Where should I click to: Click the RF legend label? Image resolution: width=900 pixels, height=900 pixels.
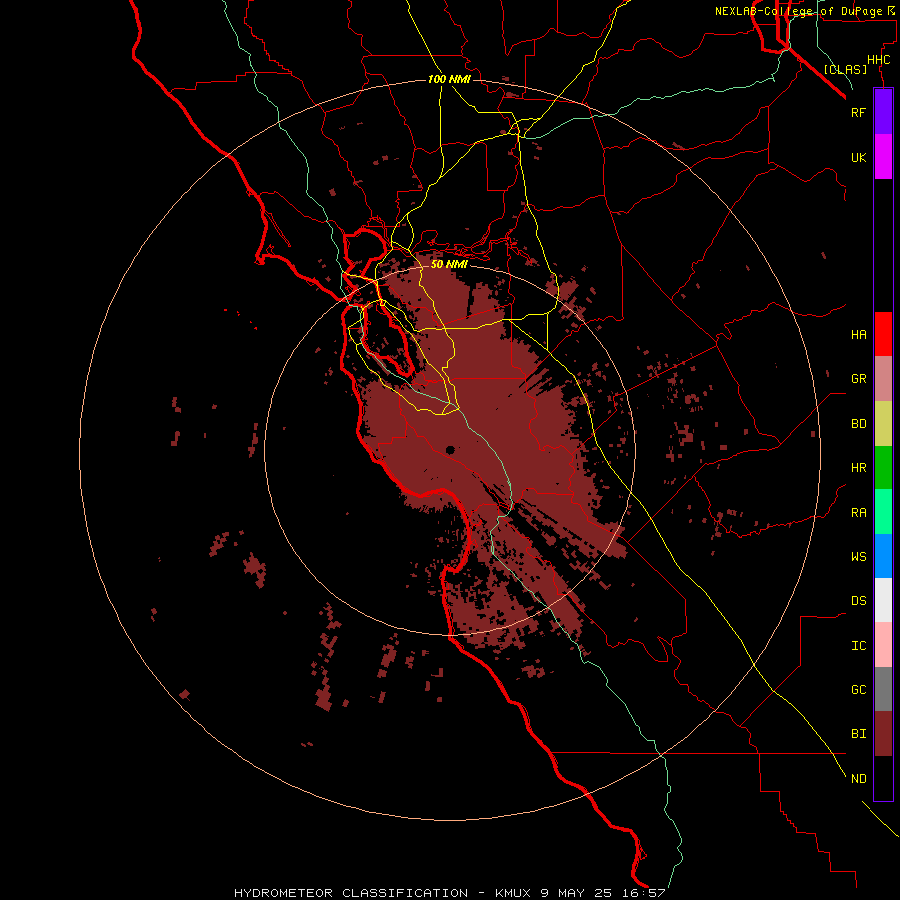click(858, 112)
